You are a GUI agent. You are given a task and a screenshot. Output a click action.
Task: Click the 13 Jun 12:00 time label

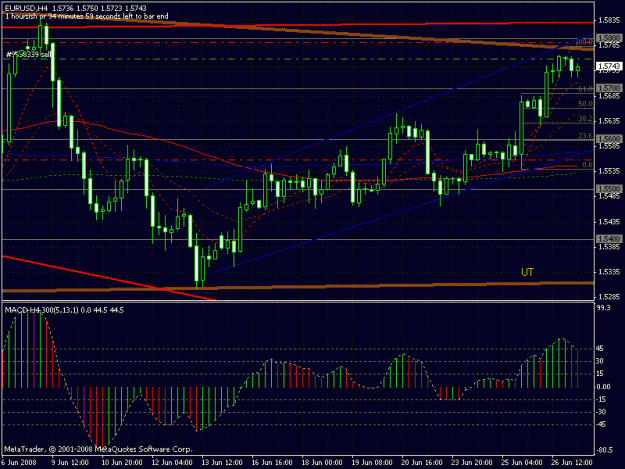pyautogui.click(x=222, y=463)
